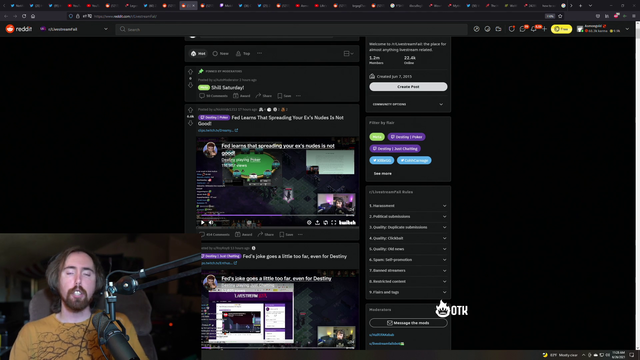
Task: Expand rule 1. Harassment
Action: tap(408, 206)
